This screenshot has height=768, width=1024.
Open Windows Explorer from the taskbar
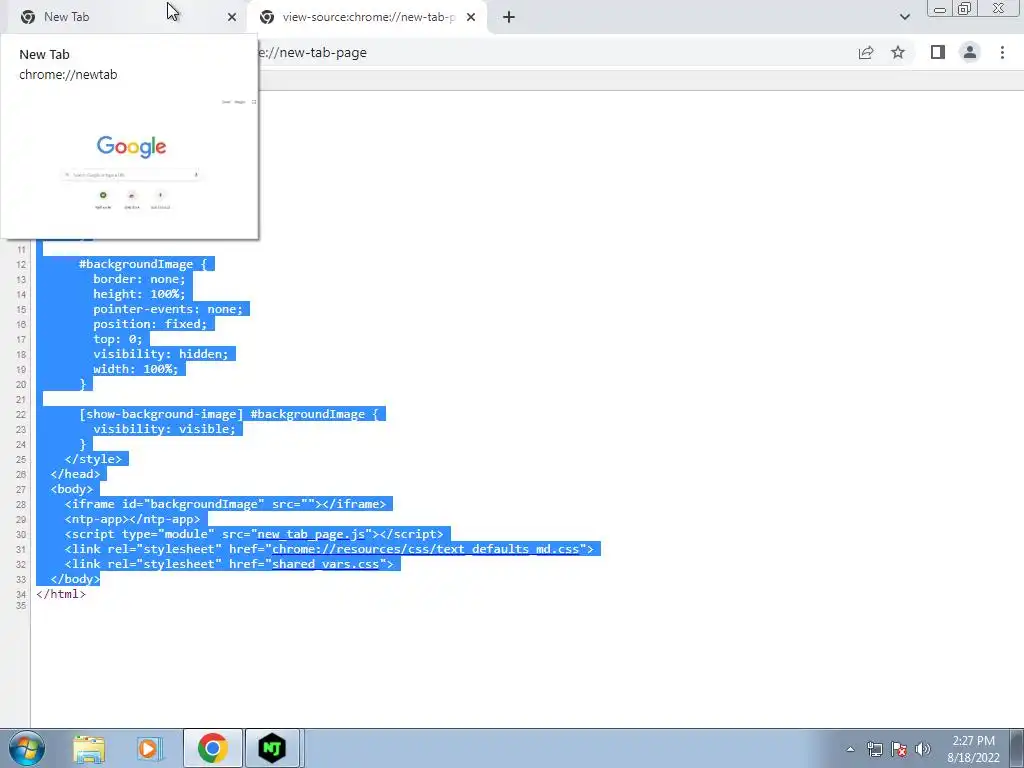click(x=89, y=748)
